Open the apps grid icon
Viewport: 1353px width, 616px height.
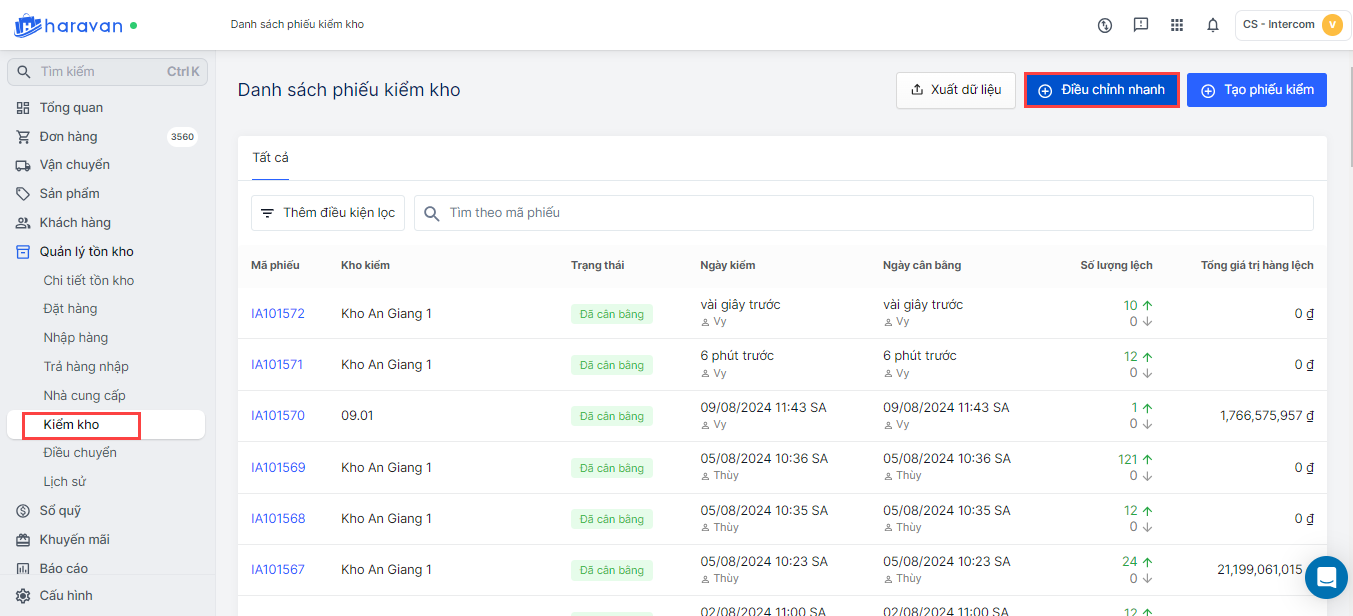1177,25
